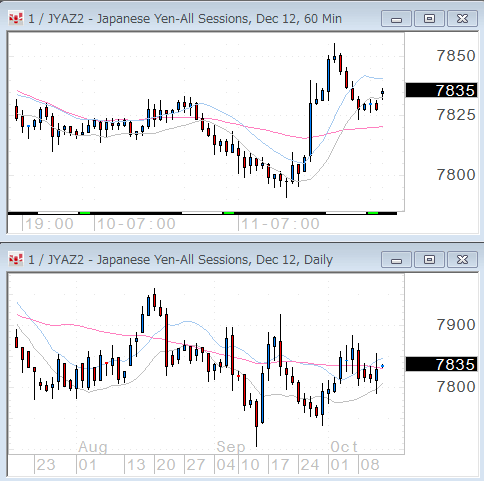Click the 7835 price marker on 60 Min chart
The height and width of the screenshot is (481, 484).
pyautogui.click(x=442, y=90)
